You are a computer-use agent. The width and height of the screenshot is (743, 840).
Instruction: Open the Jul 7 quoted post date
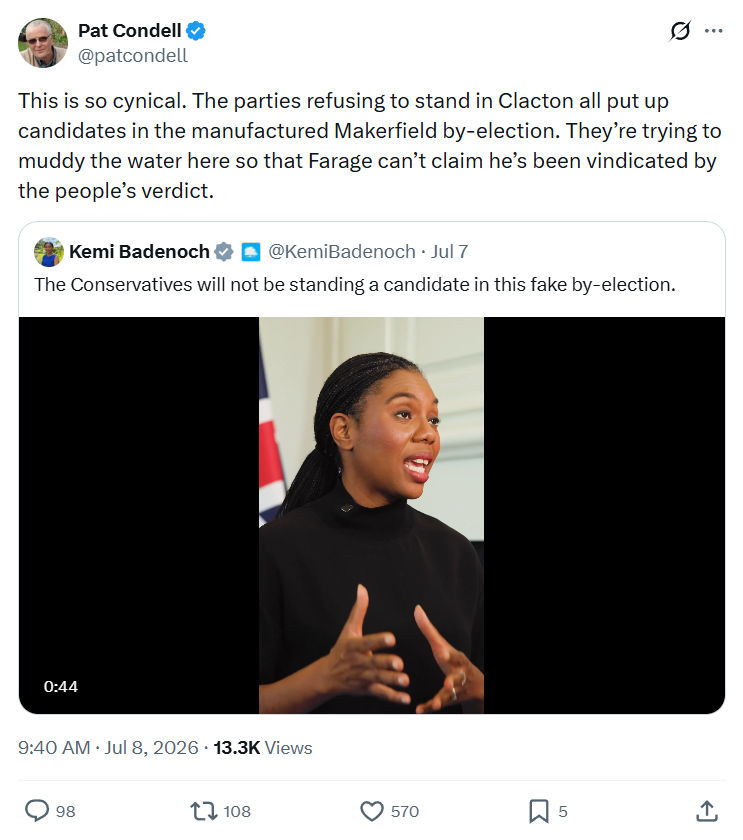click(449, 252)
